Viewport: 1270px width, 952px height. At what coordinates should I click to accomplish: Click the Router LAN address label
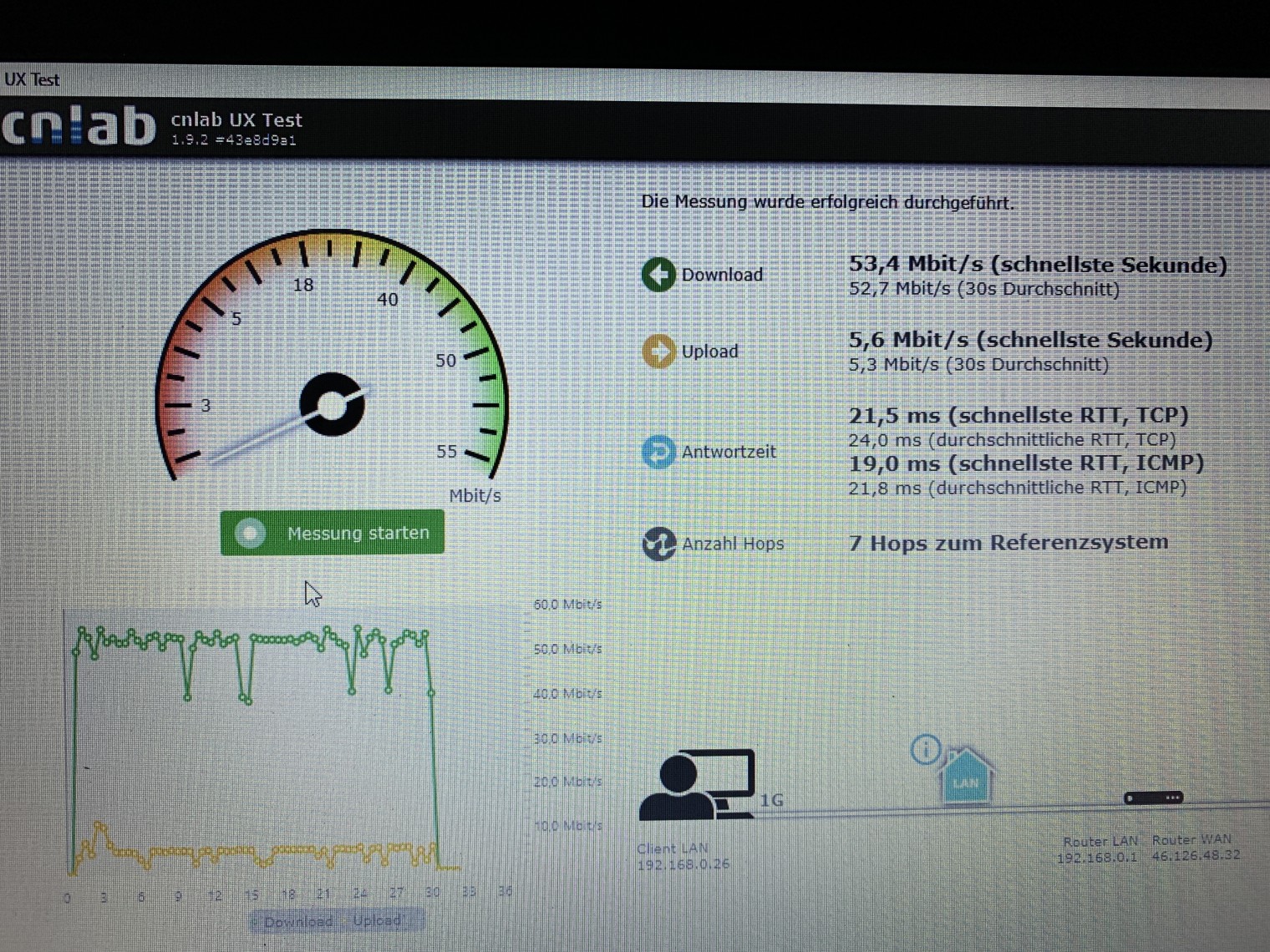click(1100, 842)
